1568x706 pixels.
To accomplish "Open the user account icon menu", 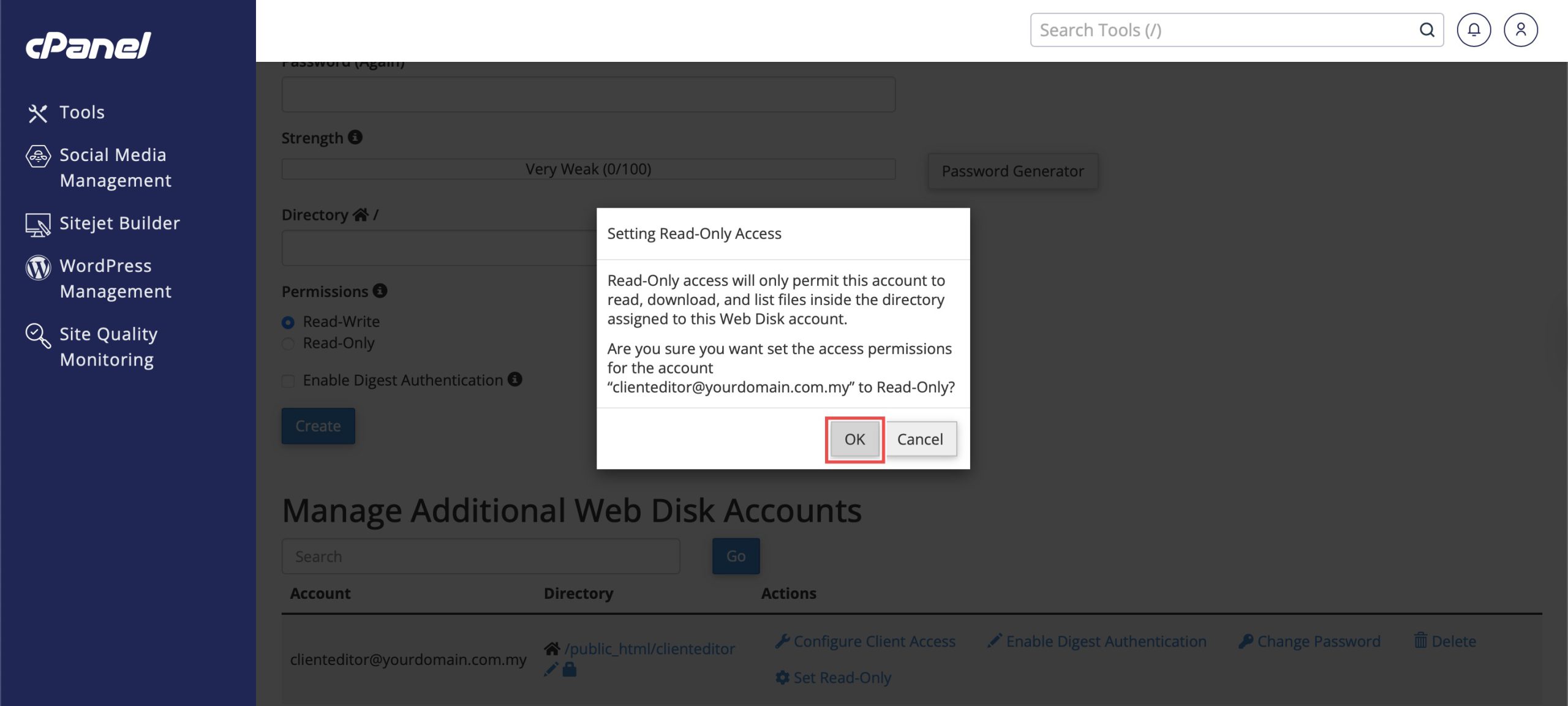I will (1520, 30).
